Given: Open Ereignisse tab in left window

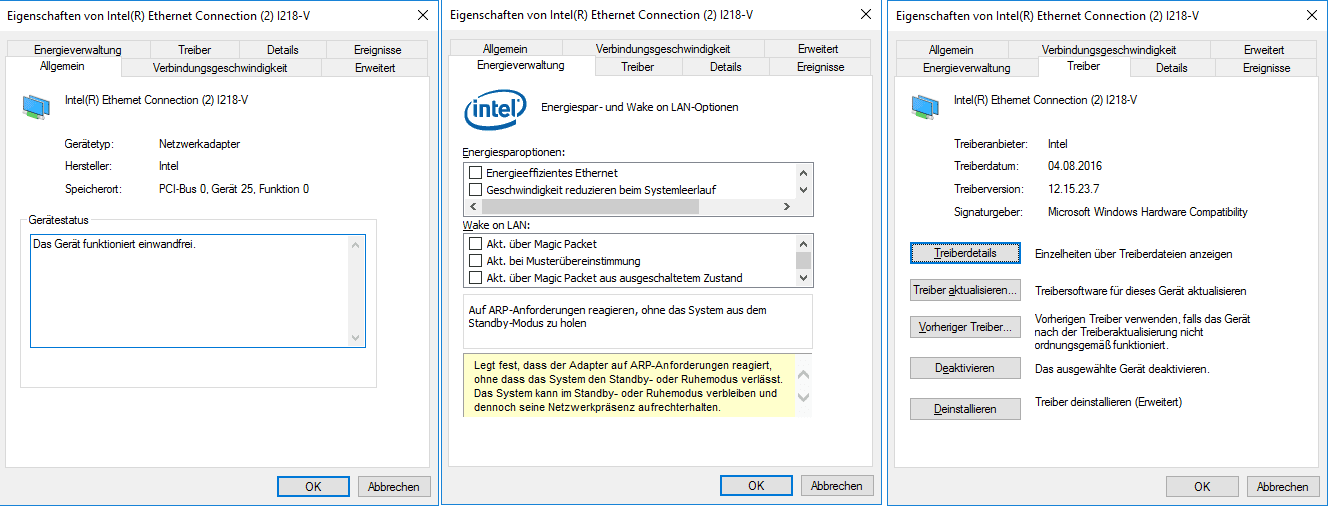Looking at the screenshot, I should click(x=378, y=49).
